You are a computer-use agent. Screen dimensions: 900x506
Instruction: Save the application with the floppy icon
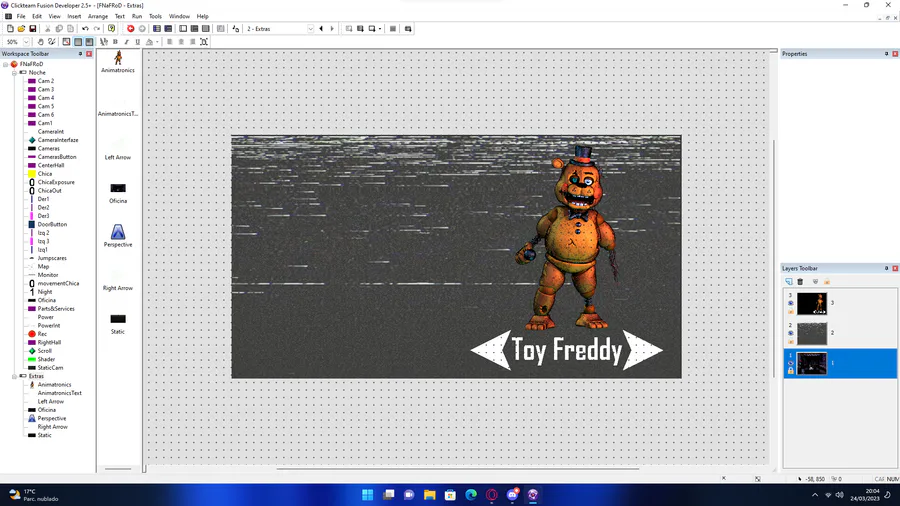33,29
